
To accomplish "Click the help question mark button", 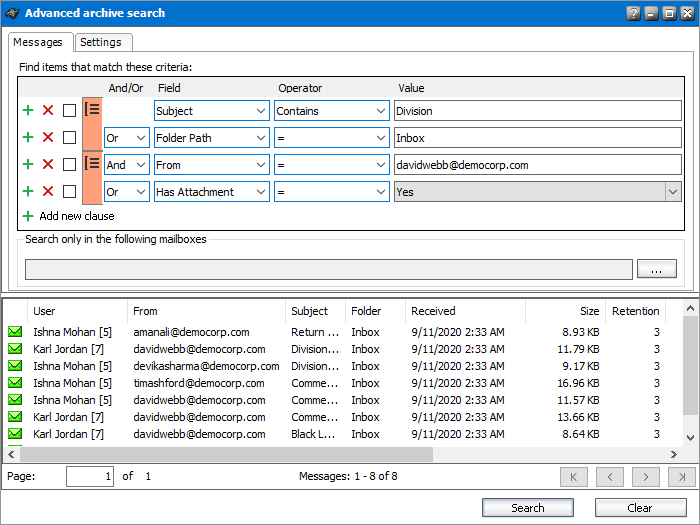I will point(633,14).
